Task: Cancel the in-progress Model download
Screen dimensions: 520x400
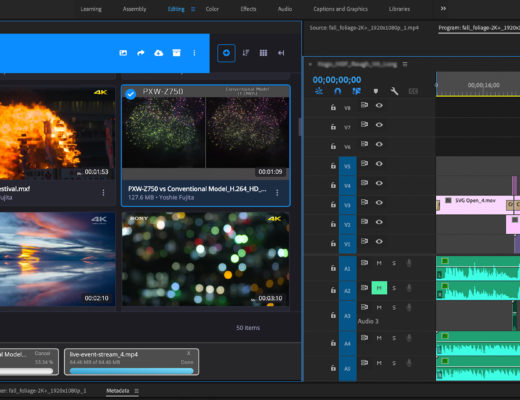Action: coord(42,353)
